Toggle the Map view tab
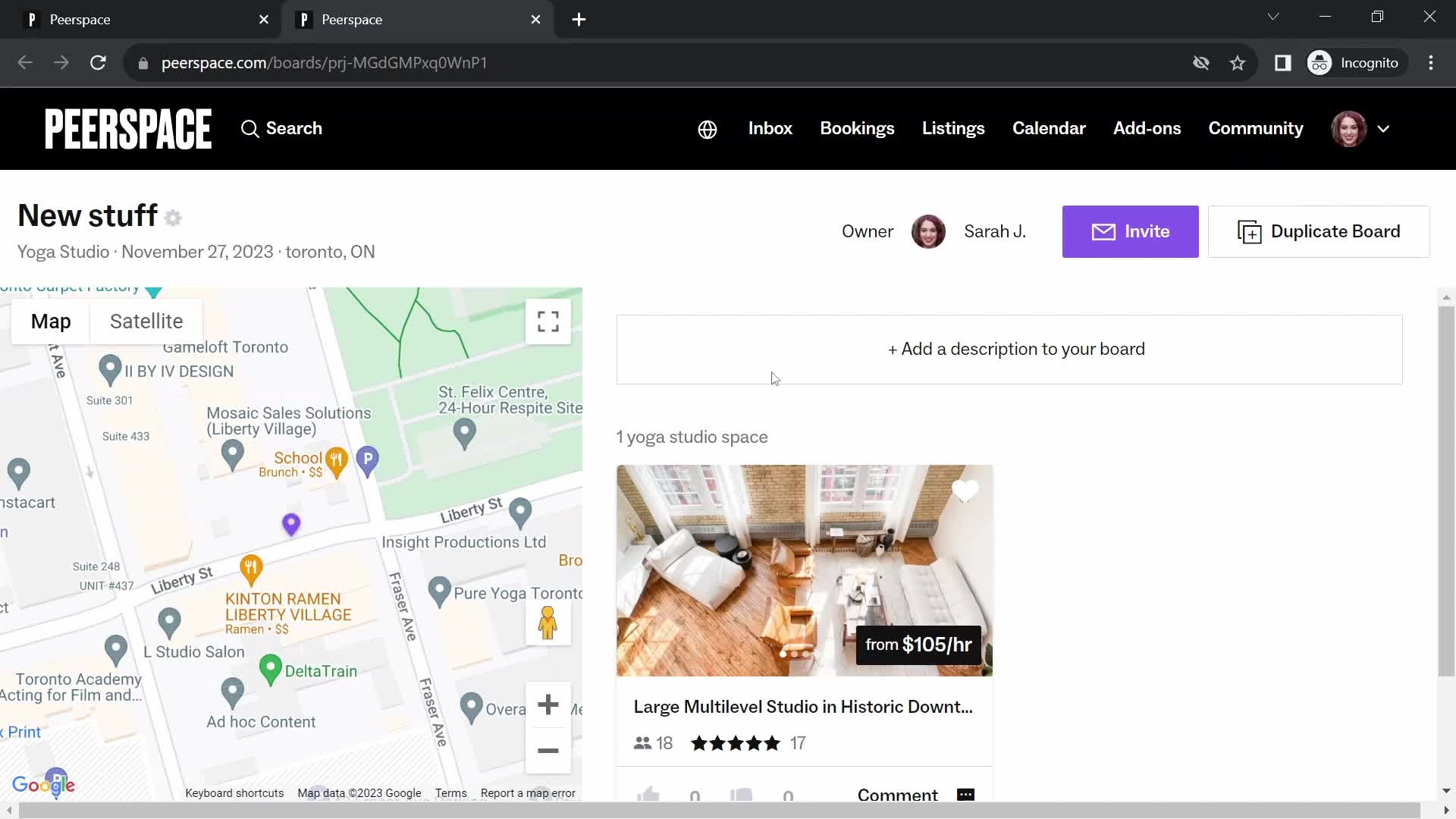Screen dimensions: 1456x819 point(50,321)
